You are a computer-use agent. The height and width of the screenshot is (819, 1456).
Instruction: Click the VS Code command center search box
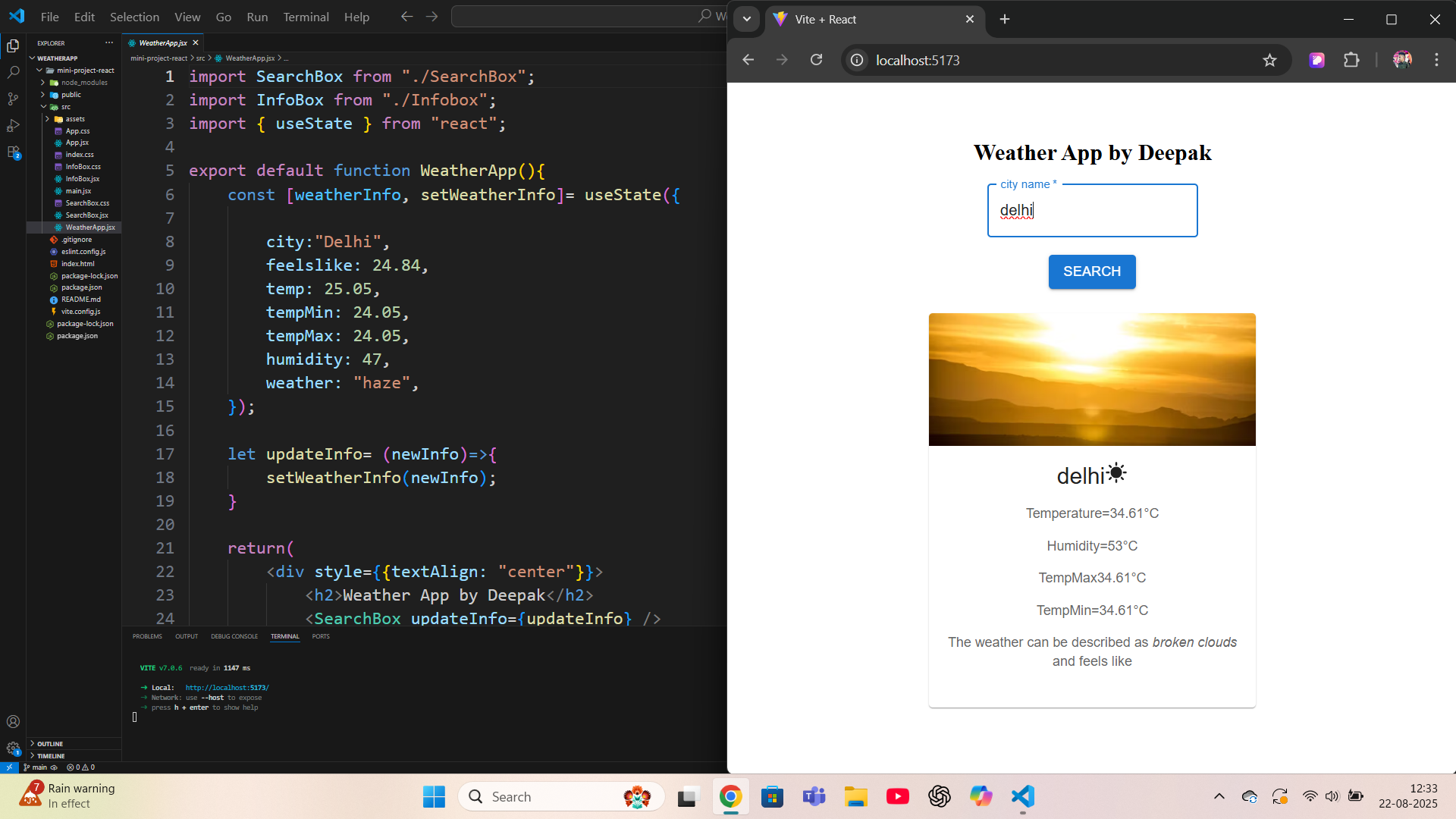coord(588,17)
